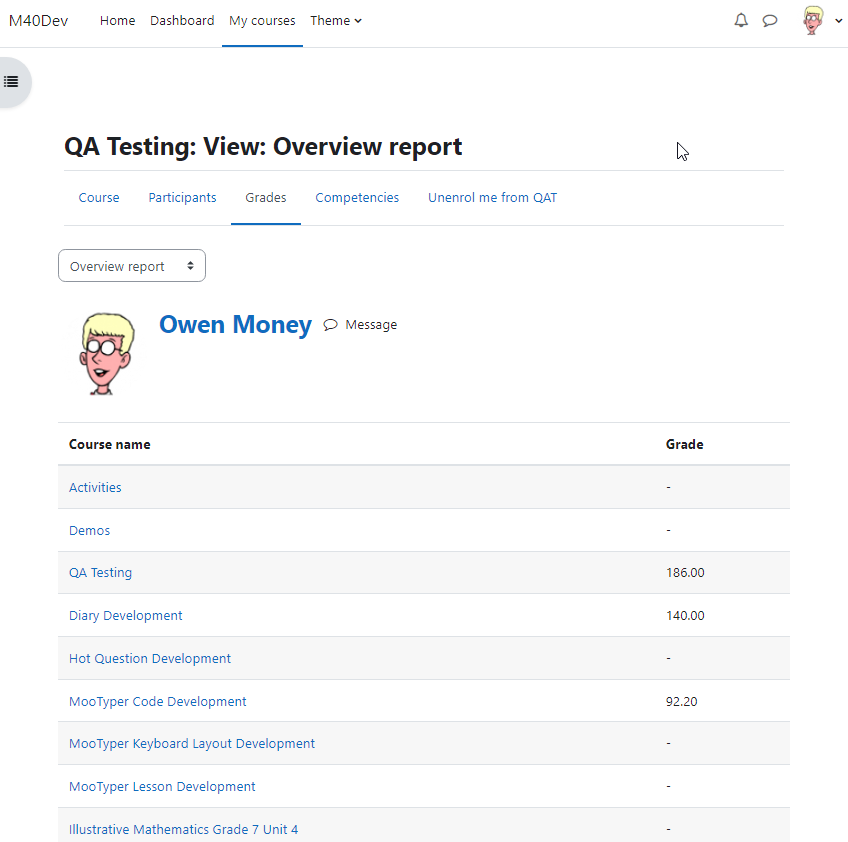
Task: Open the course index drawer icon
Action: coord(11,82)
